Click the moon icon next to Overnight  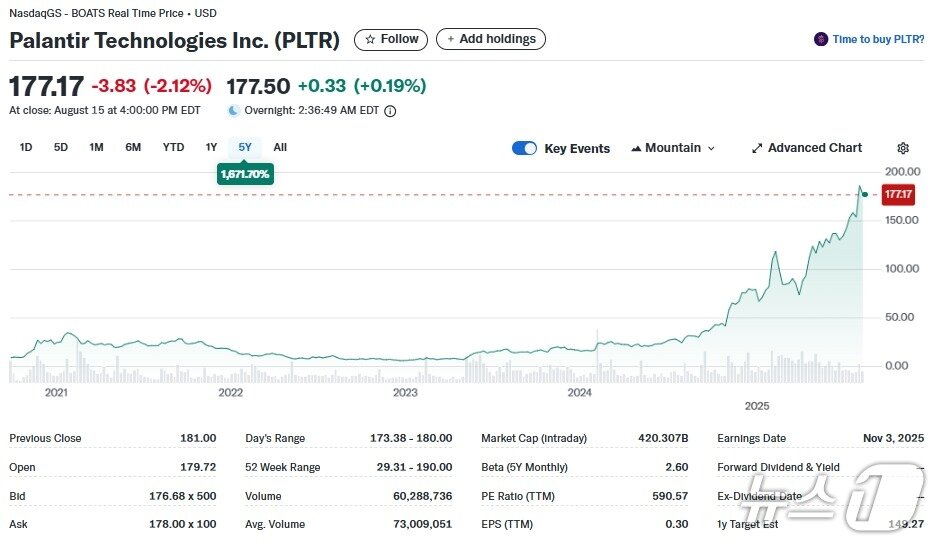click(x=234, y=111)
